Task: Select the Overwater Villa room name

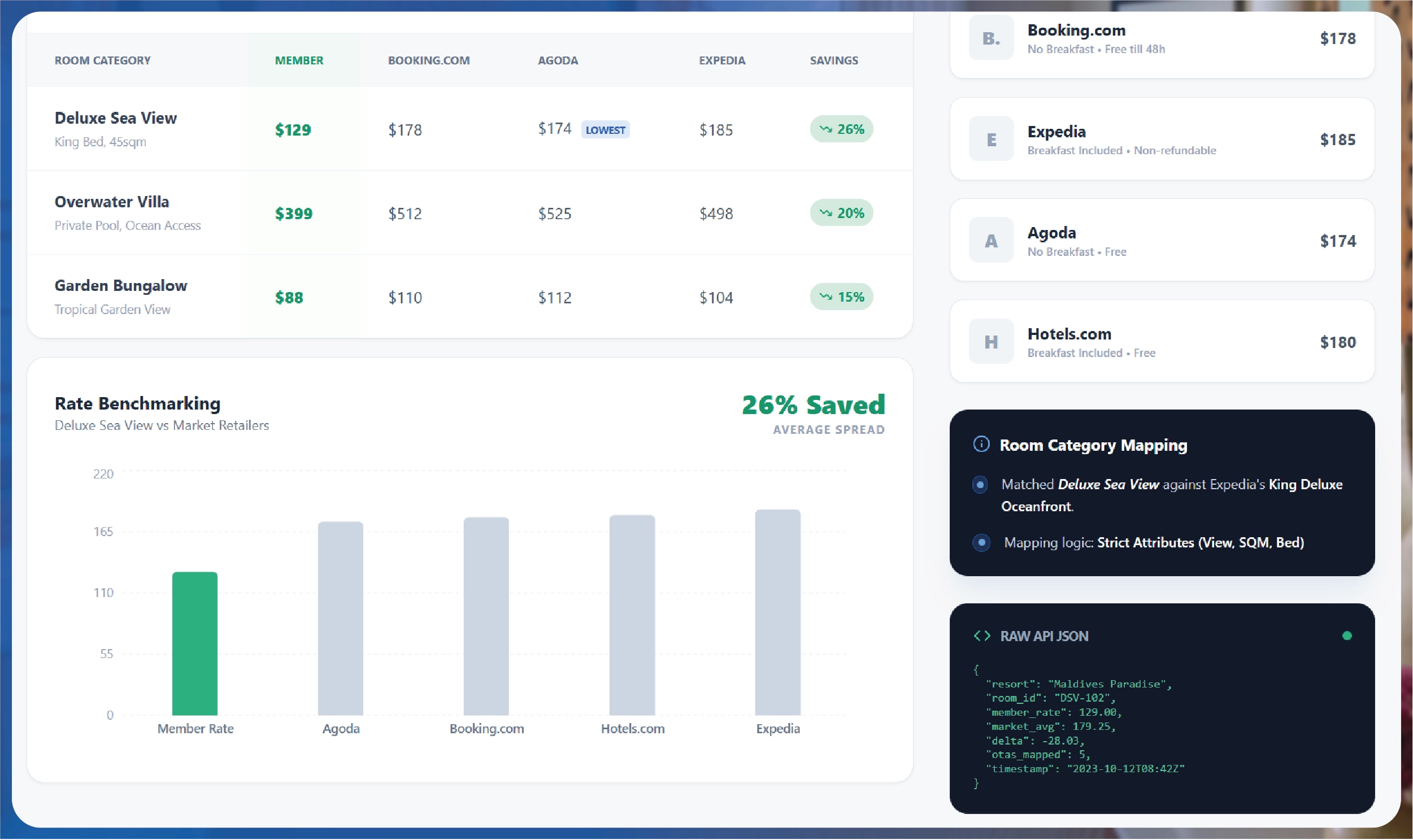Action: pos(111,202)
